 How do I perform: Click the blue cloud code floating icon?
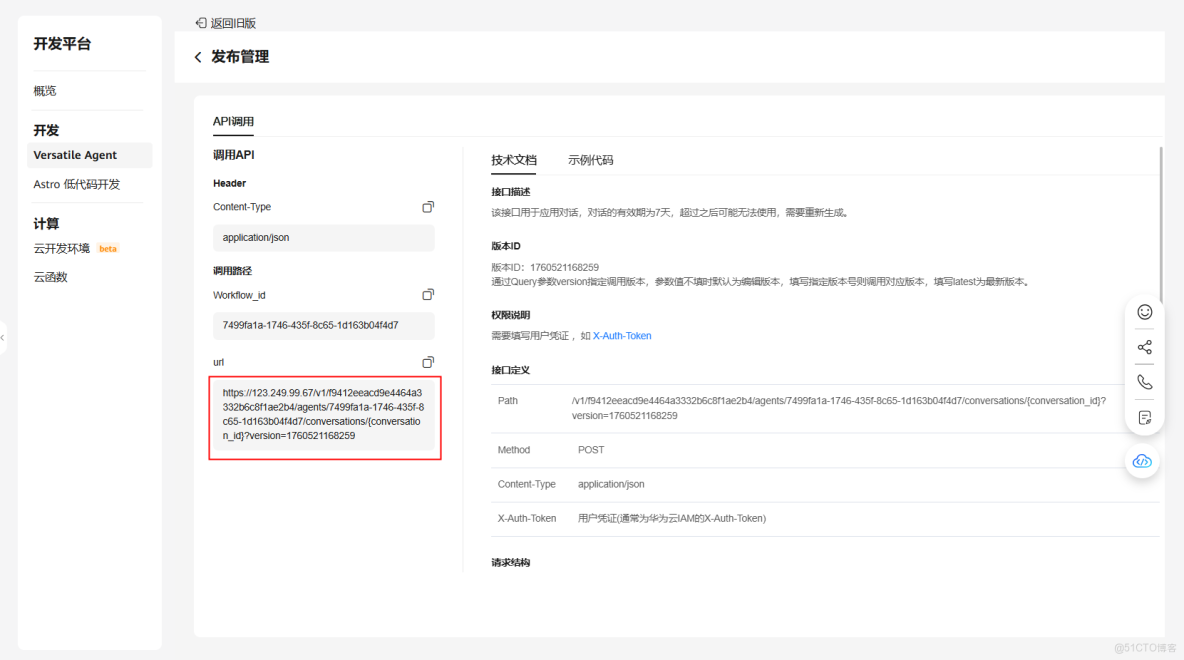click(x=1142, y=461)
